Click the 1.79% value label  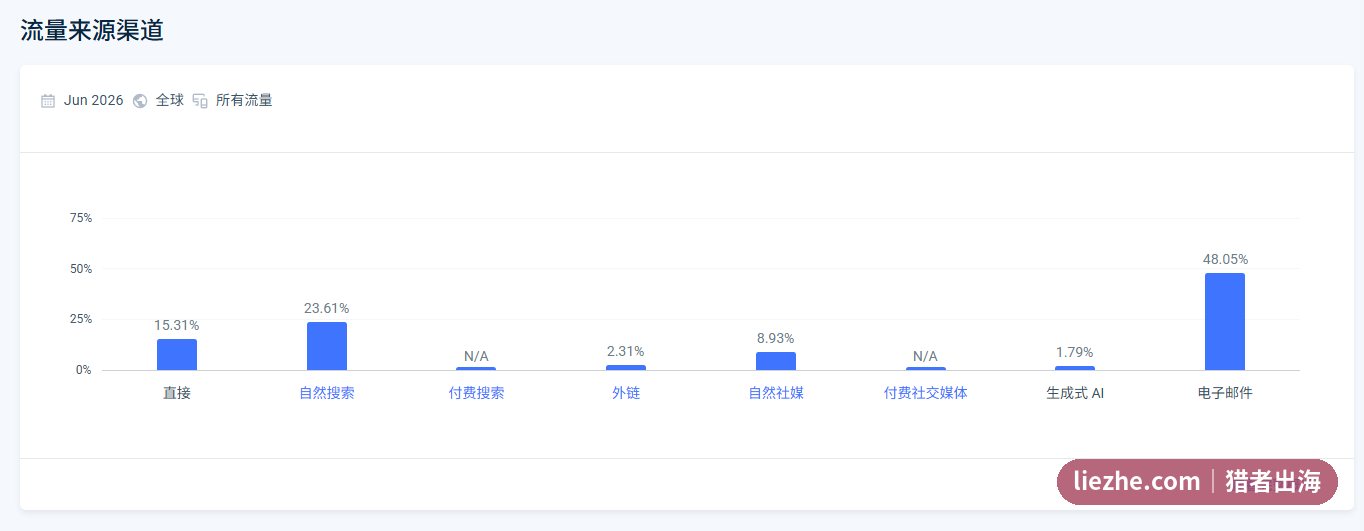point(1075,352)
